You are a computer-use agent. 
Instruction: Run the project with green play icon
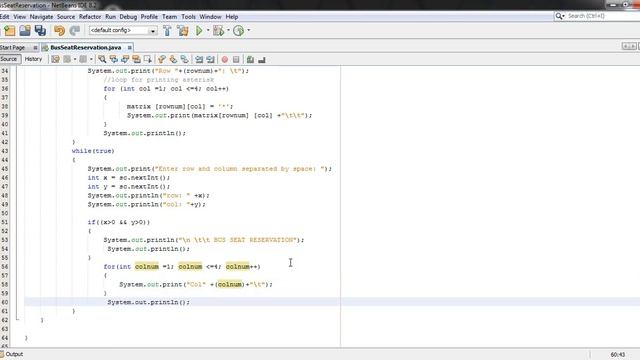tap(199, 31)
